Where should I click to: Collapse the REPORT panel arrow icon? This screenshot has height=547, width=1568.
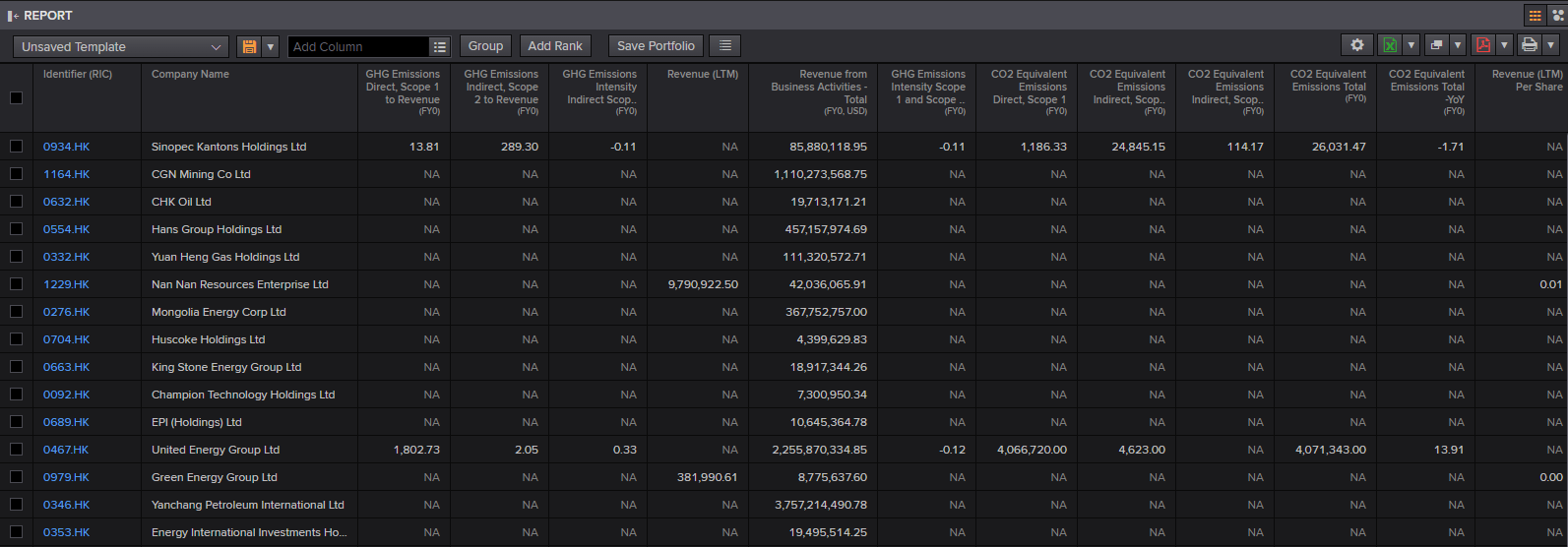14,16
